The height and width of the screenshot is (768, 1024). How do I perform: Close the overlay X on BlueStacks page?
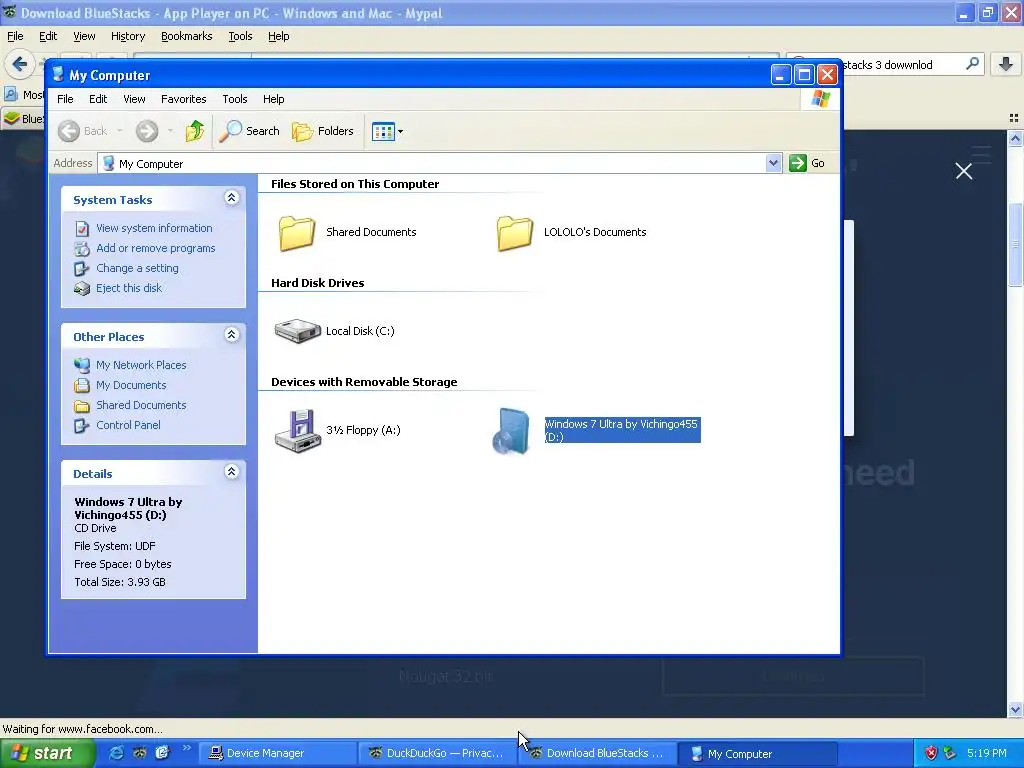click(x=964, y=171)
